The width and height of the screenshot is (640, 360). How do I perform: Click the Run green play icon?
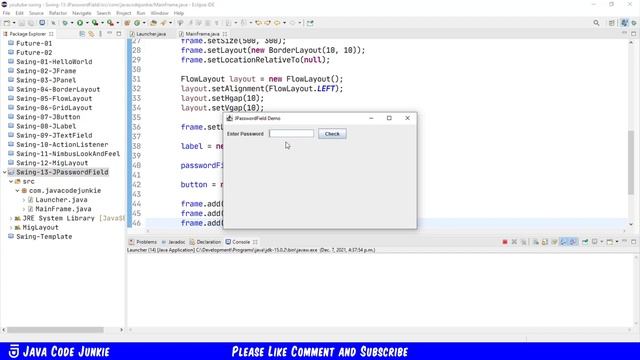pyautogui.click(x=80, y=23)
